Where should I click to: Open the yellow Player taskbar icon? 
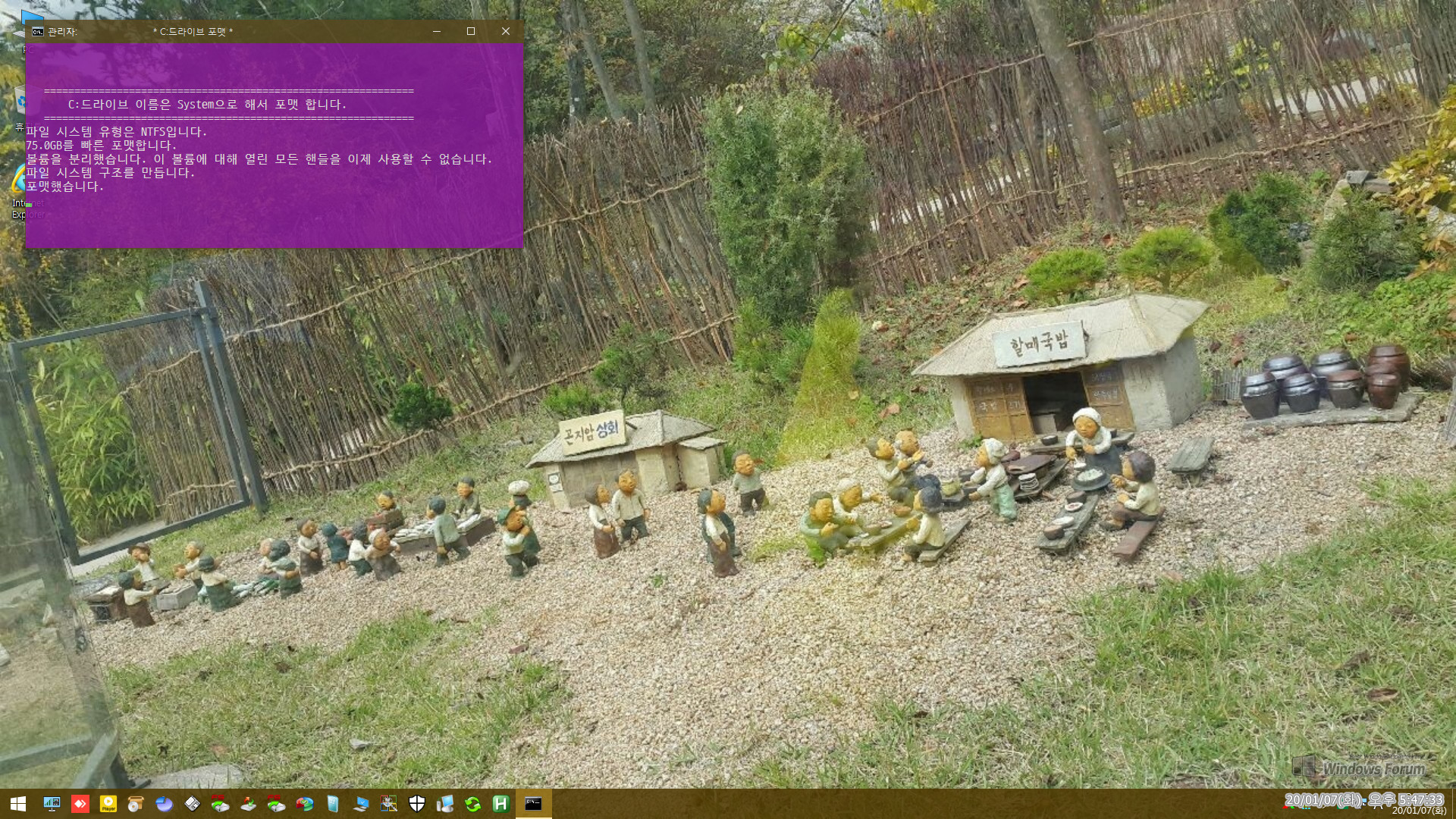tap(108, 804)
